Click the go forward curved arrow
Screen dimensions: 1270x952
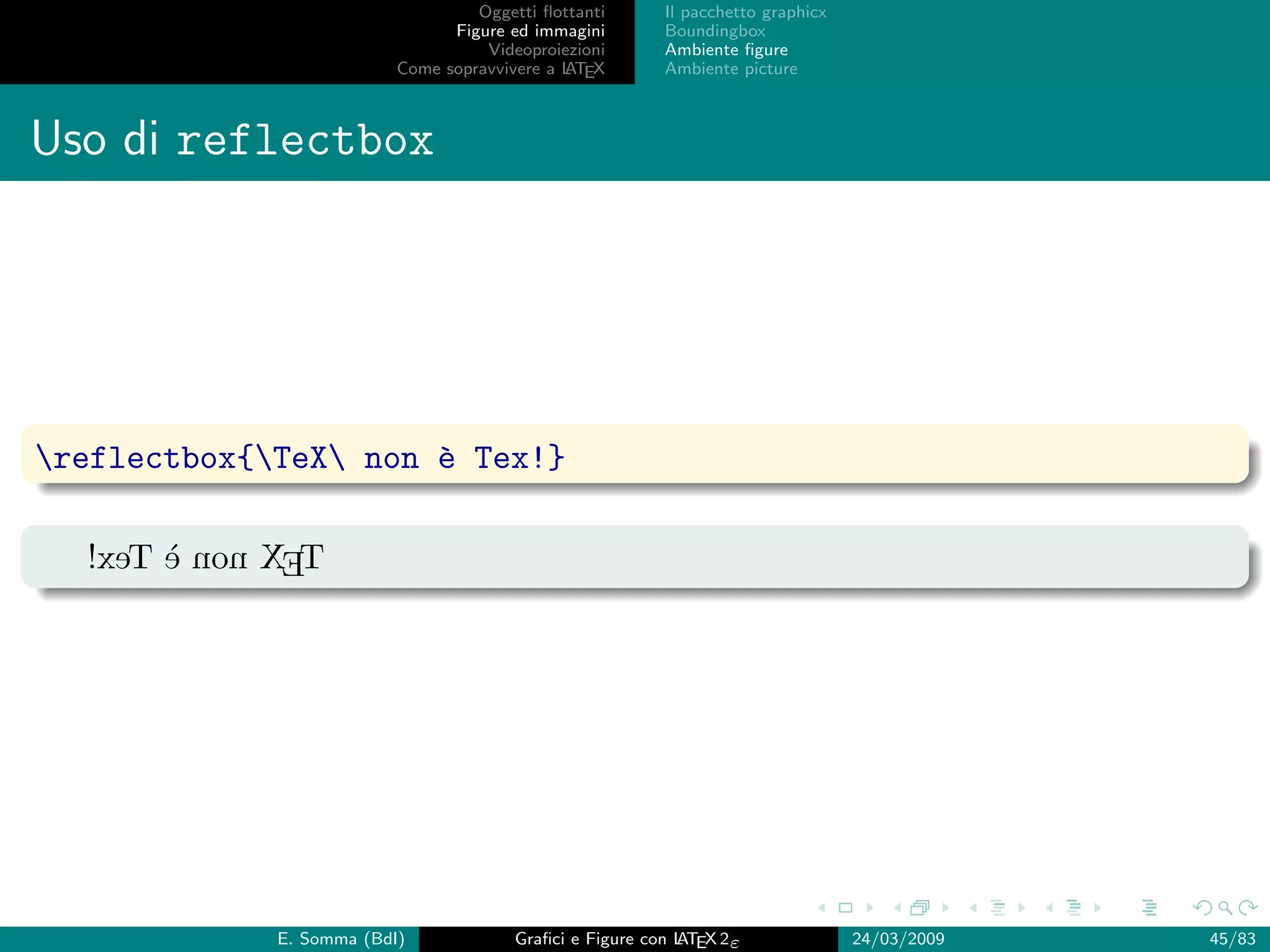click(1248, 908)
